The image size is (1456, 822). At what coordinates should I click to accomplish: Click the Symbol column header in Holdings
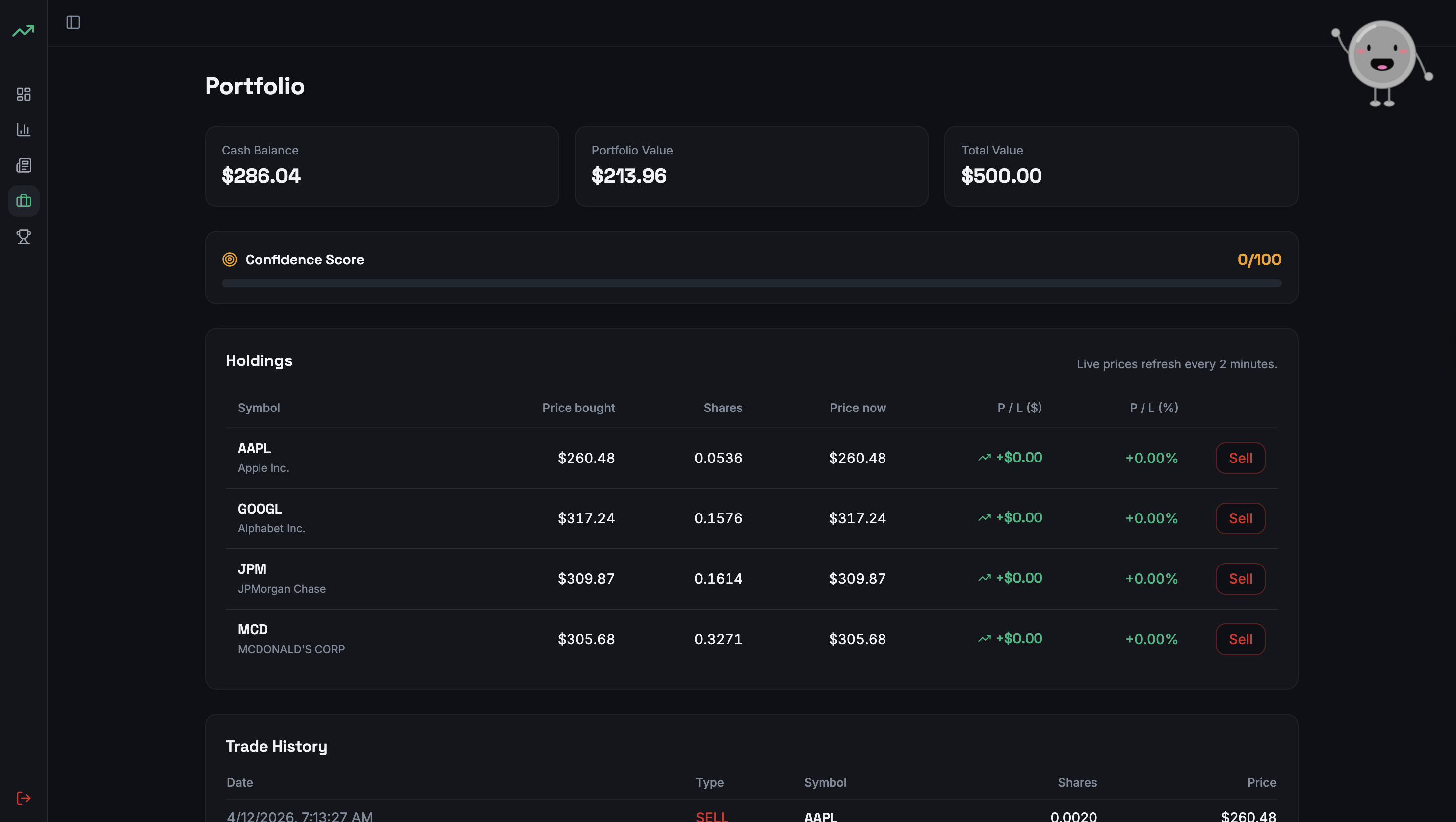click(x=259, y=408)
